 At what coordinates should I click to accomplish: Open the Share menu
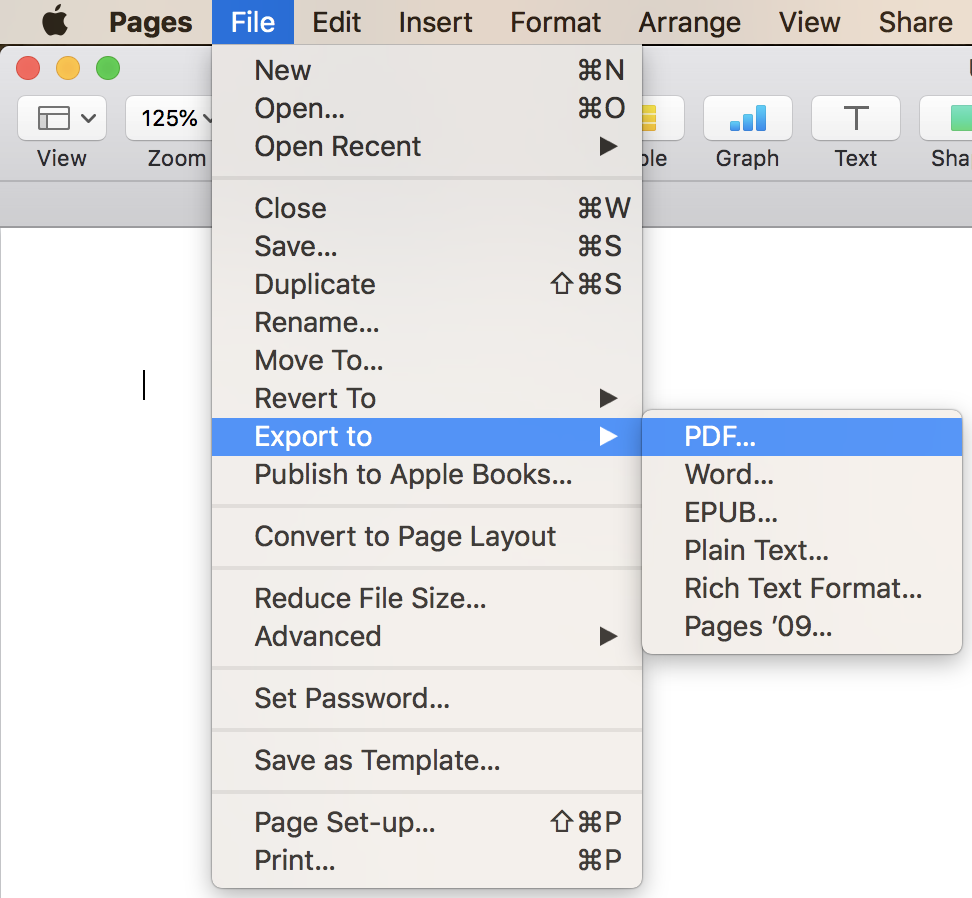click(x=916, y=22)
